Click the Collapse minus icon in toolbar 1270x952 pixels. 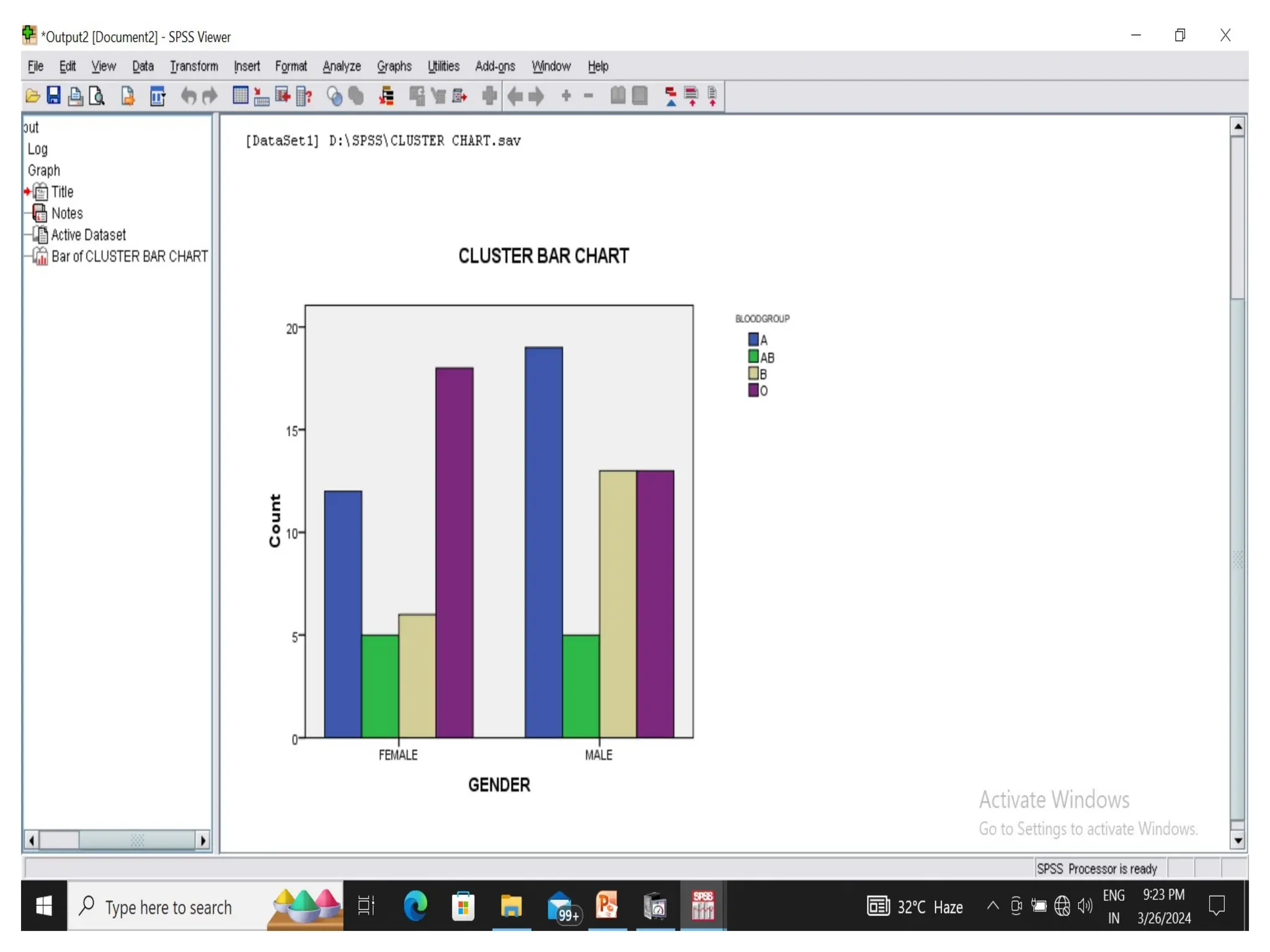tap(588, 96)
